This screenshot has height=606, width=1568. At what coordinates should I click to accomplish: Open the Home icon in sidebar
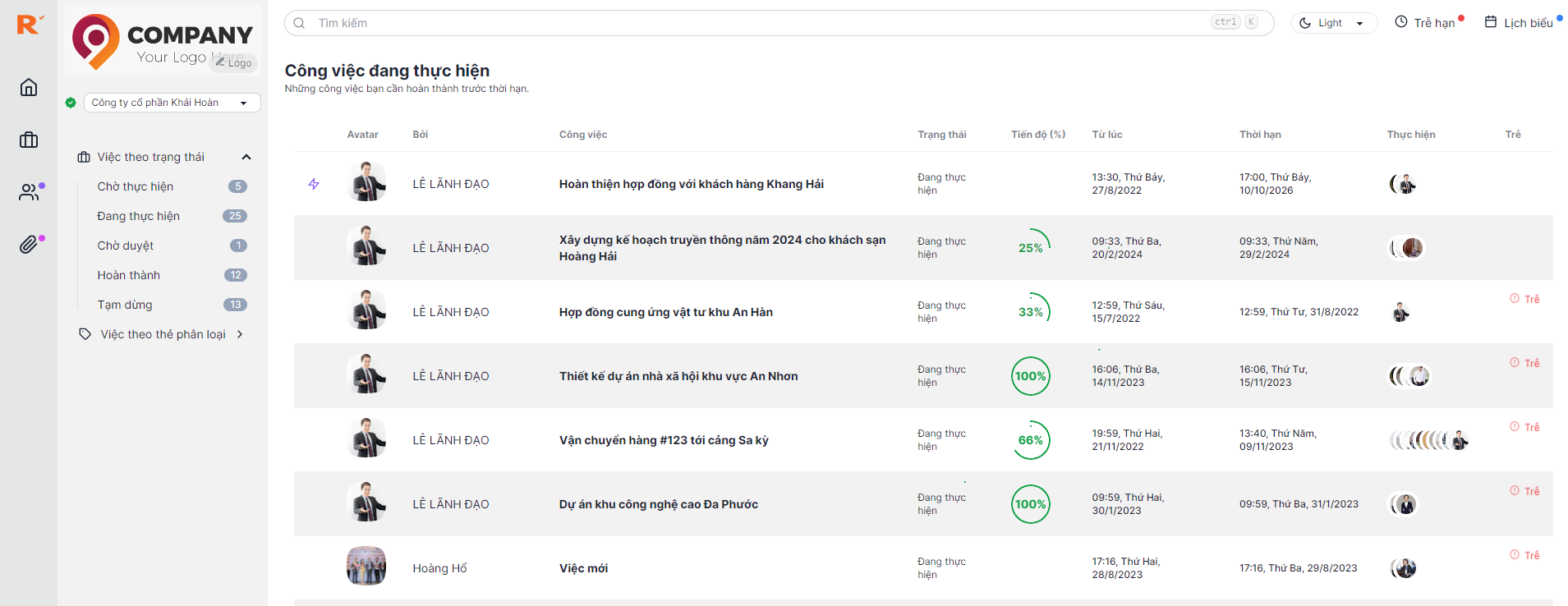click(x=29, y=87)
